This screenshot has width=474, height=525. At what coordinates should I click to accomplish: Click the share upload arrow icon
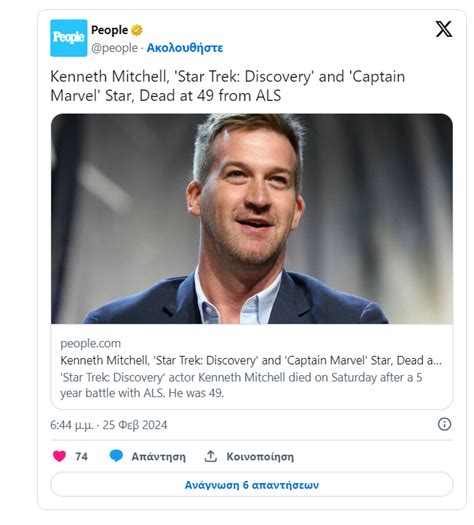211,456
